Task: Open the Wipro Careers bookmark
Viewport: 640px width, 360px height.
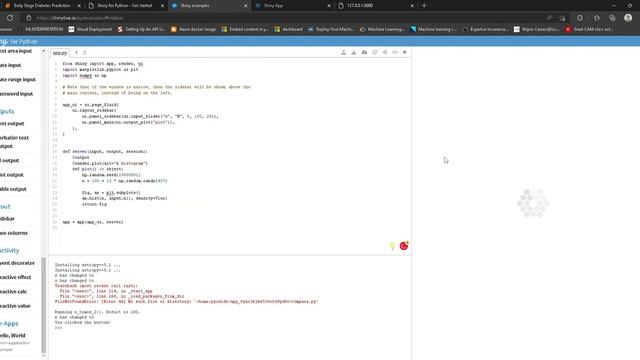Action: pos(537,29)
